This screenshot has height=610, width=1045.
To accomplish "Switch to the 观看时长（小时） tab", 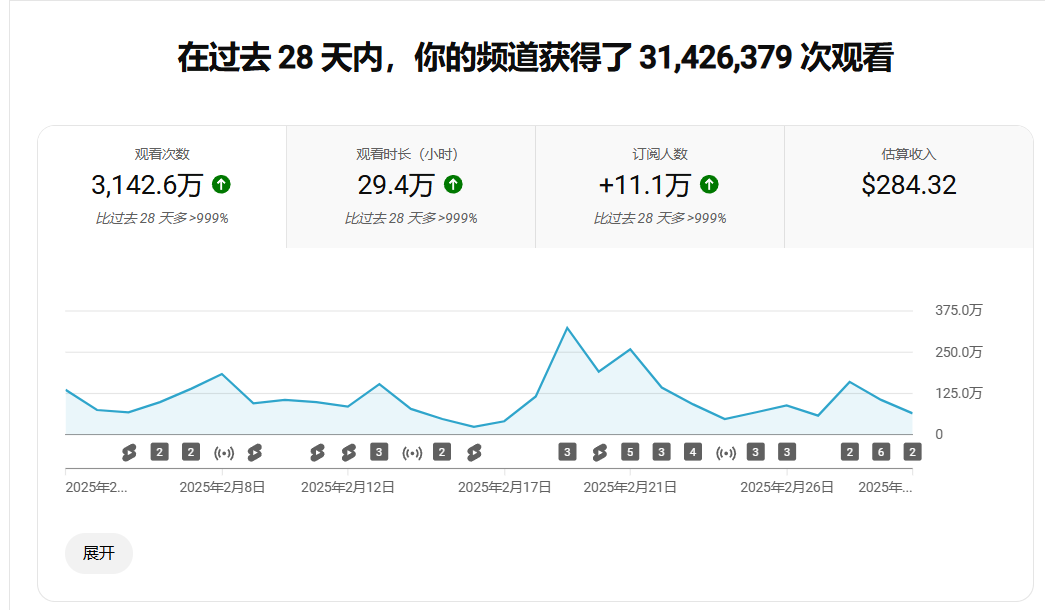I will 411,187.
